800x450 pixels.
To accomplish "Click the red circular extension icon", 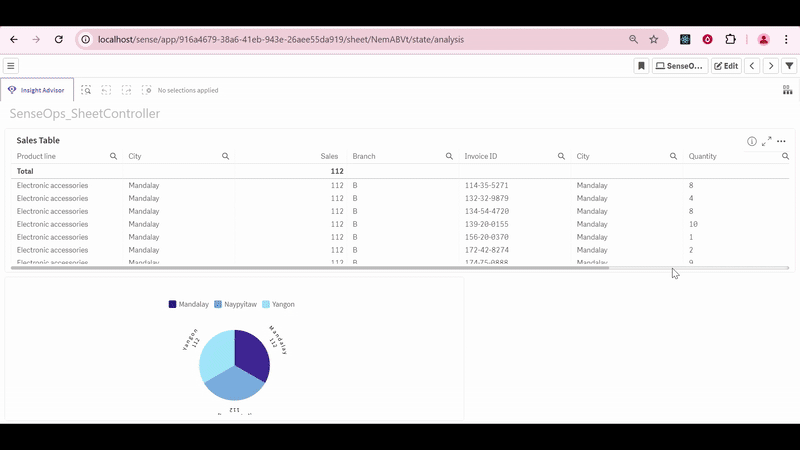I will [707, 39].
